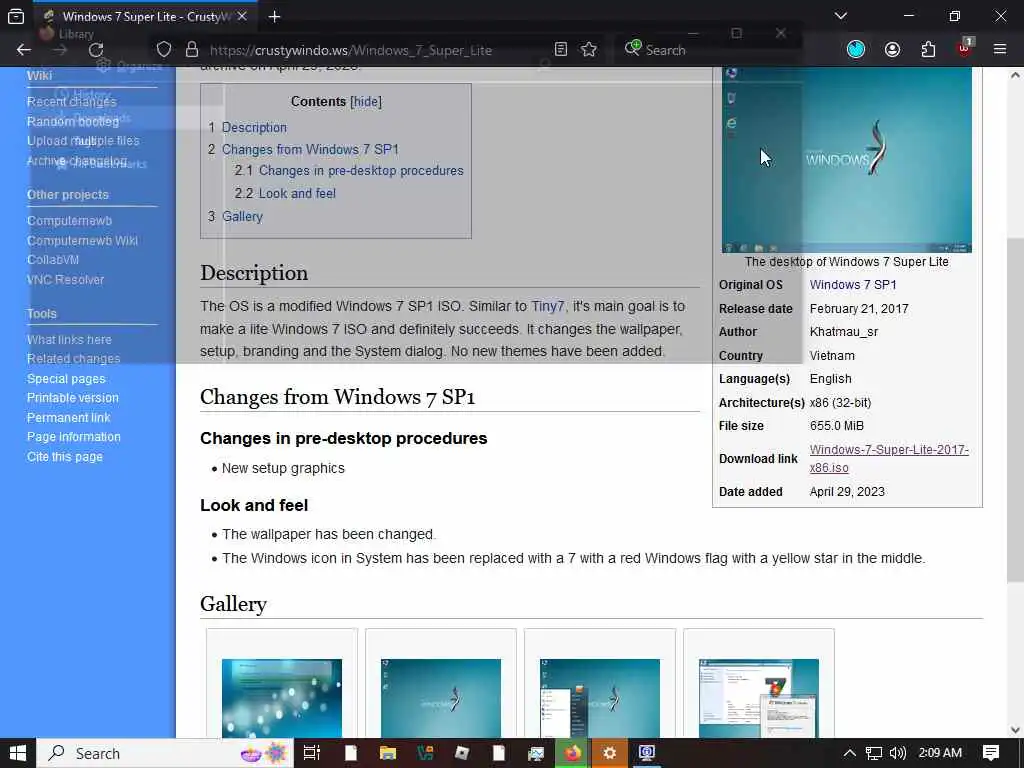Viewport: 1024px width, 768px height.
Task: Open Cite this page link
Action: (x=65, y=456)
